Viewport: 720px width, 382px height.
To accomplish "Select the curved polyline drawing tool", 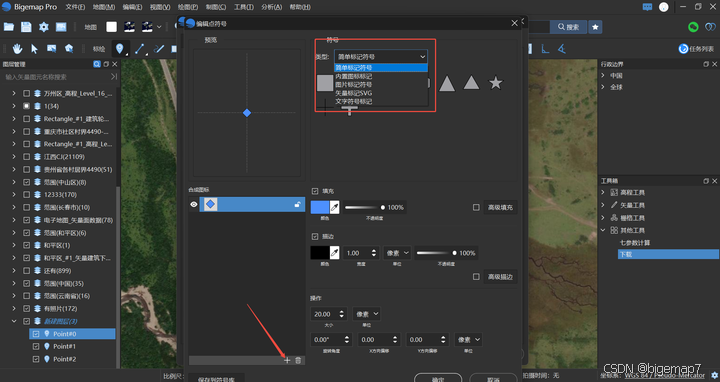I will coord(159,48).
